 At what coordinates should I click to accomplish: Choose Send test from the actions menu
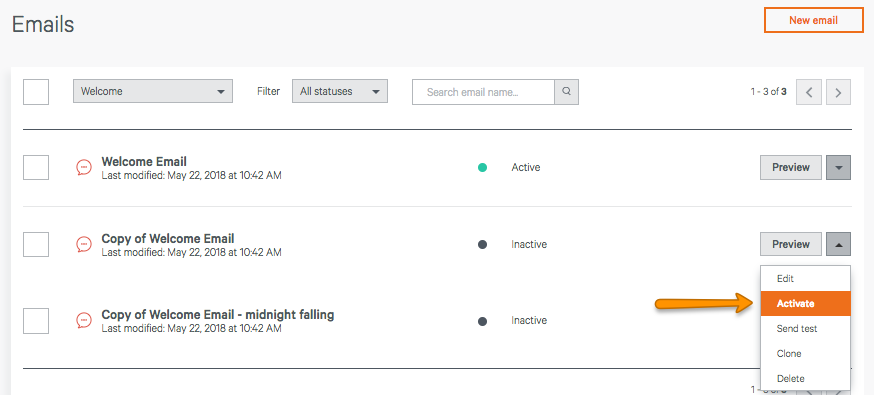[805, 329]
